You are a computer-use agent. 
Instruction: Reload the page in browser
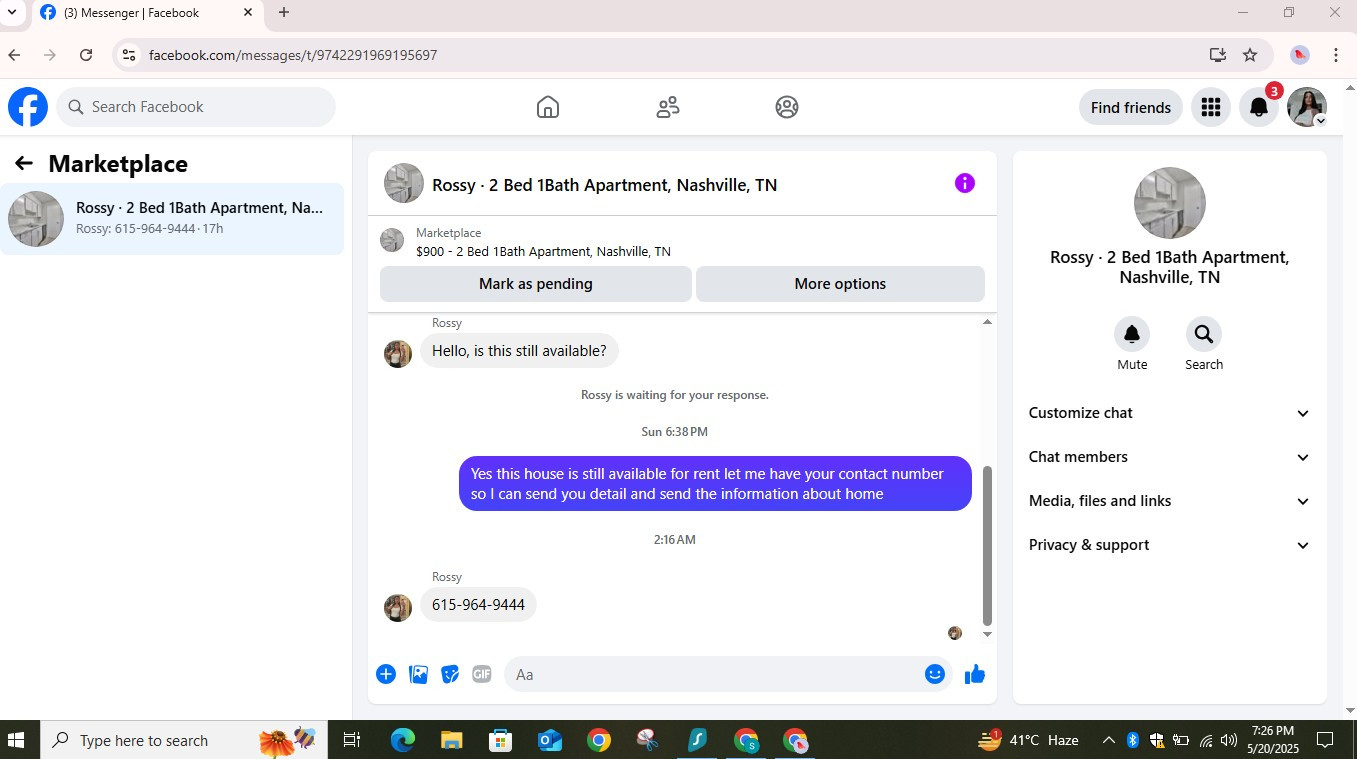click(86, 55)
